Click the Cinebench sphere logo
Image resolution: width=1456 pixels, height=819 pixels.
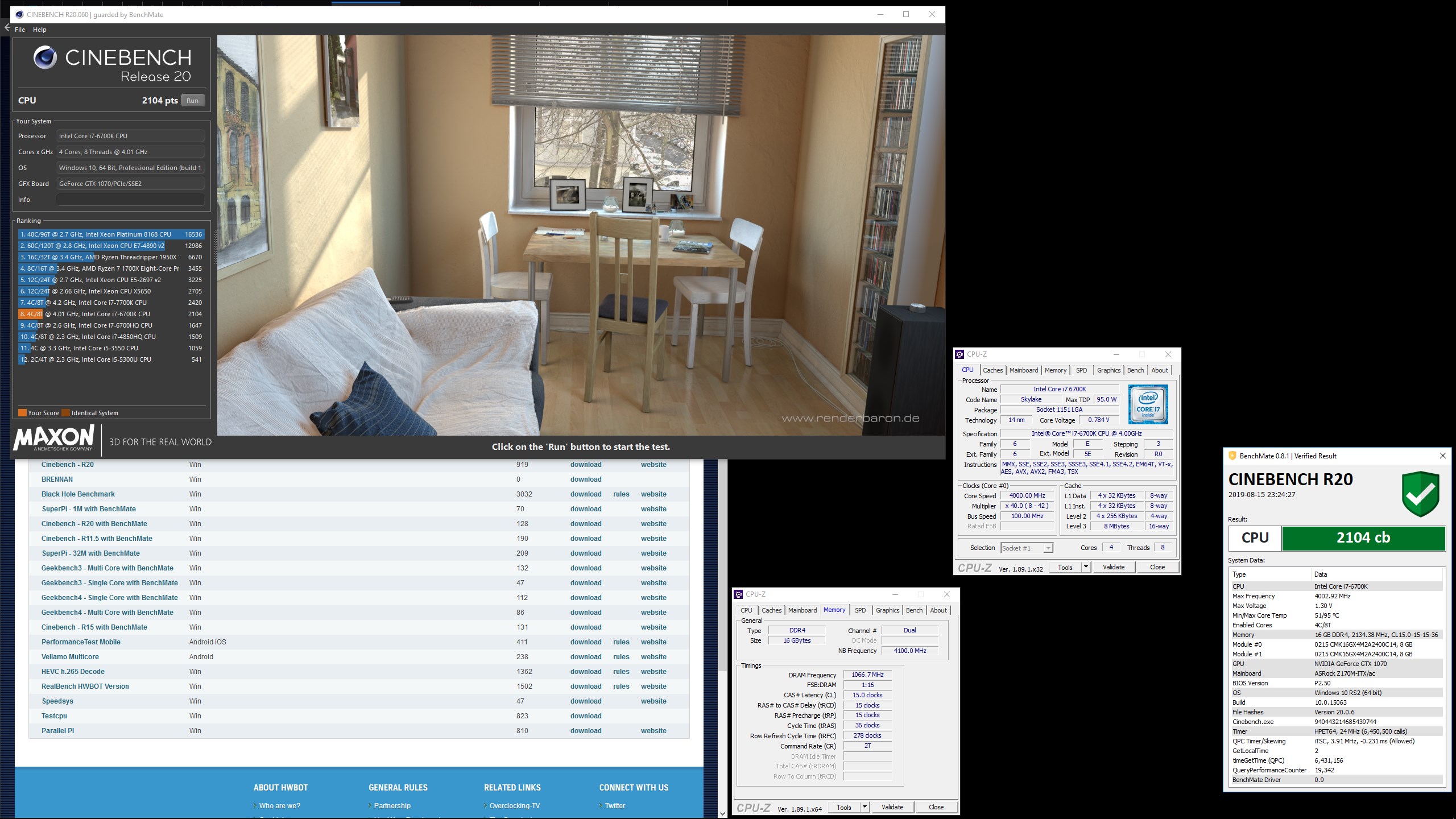click(x=45, y=57)
